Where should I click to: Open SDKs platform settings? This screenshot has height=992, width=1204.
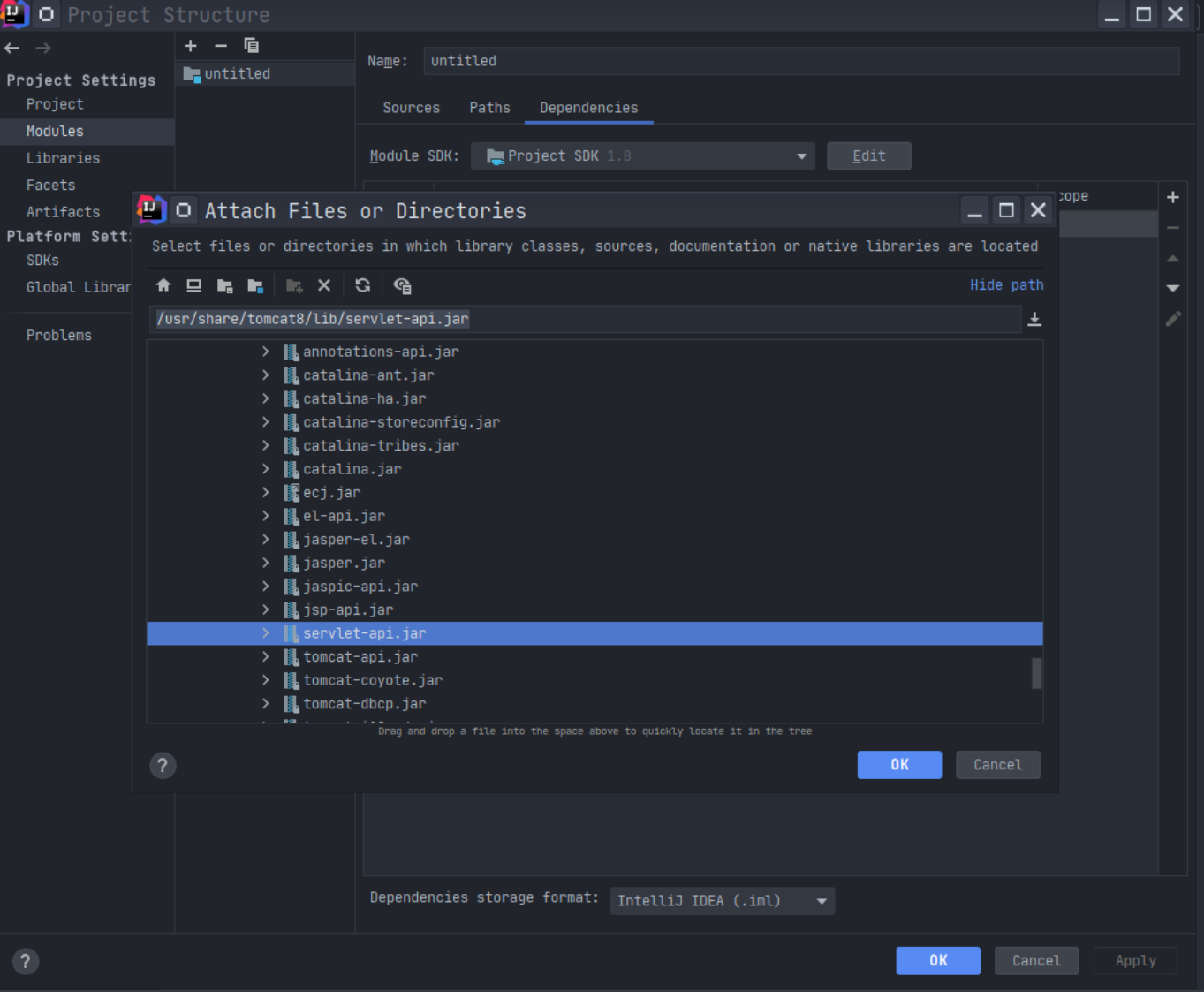[x=42, y=261]
